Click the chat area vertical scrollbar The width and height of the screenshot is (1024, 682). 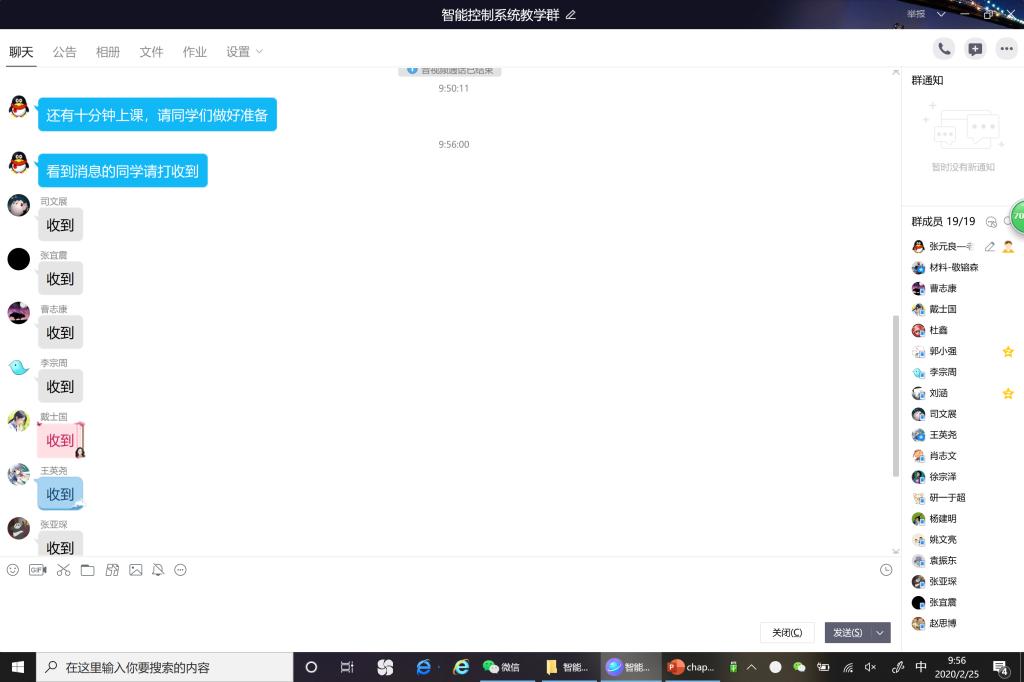(x=895, y=395)
